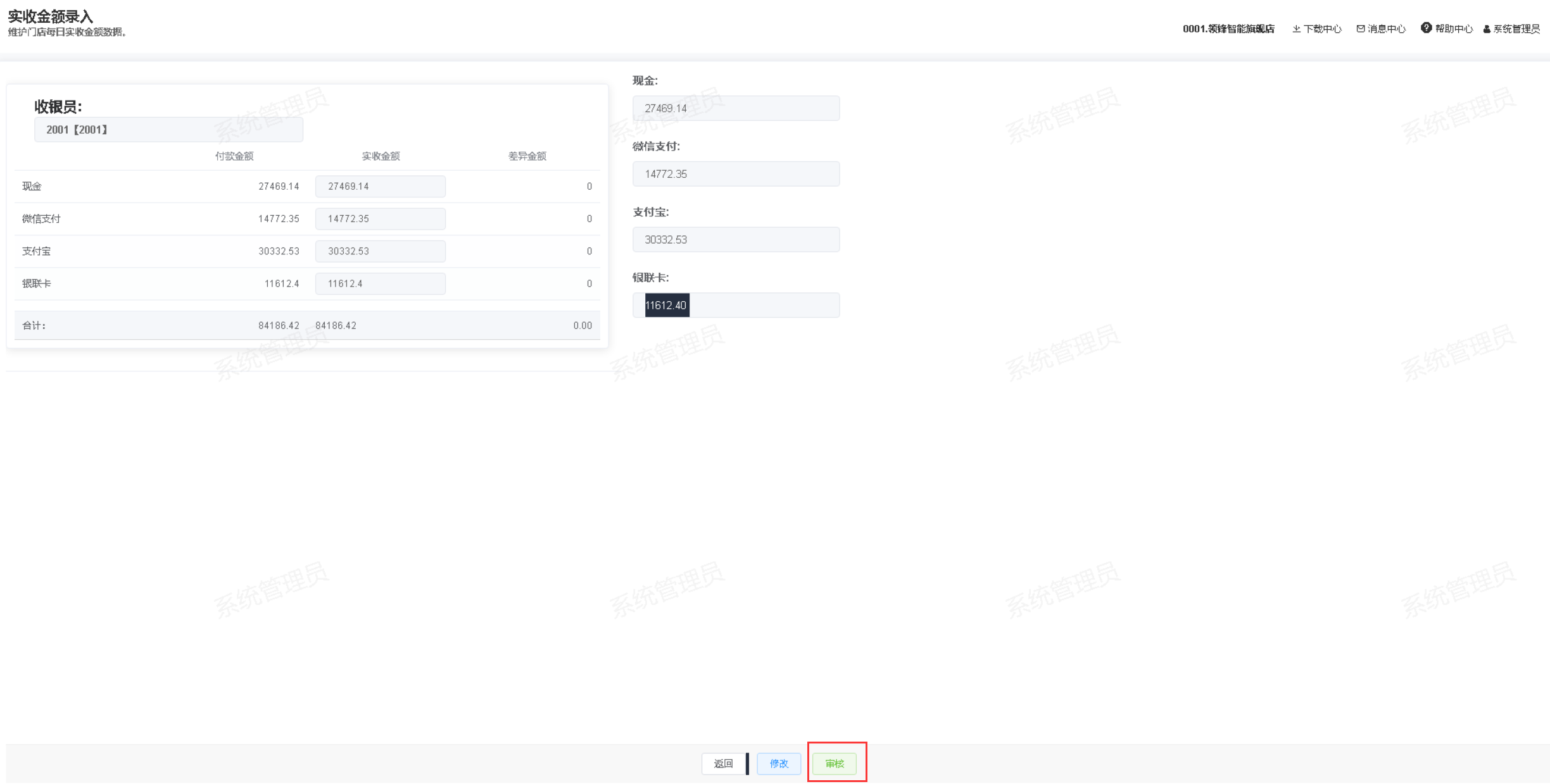Click the 返回 button

(723, 764)
